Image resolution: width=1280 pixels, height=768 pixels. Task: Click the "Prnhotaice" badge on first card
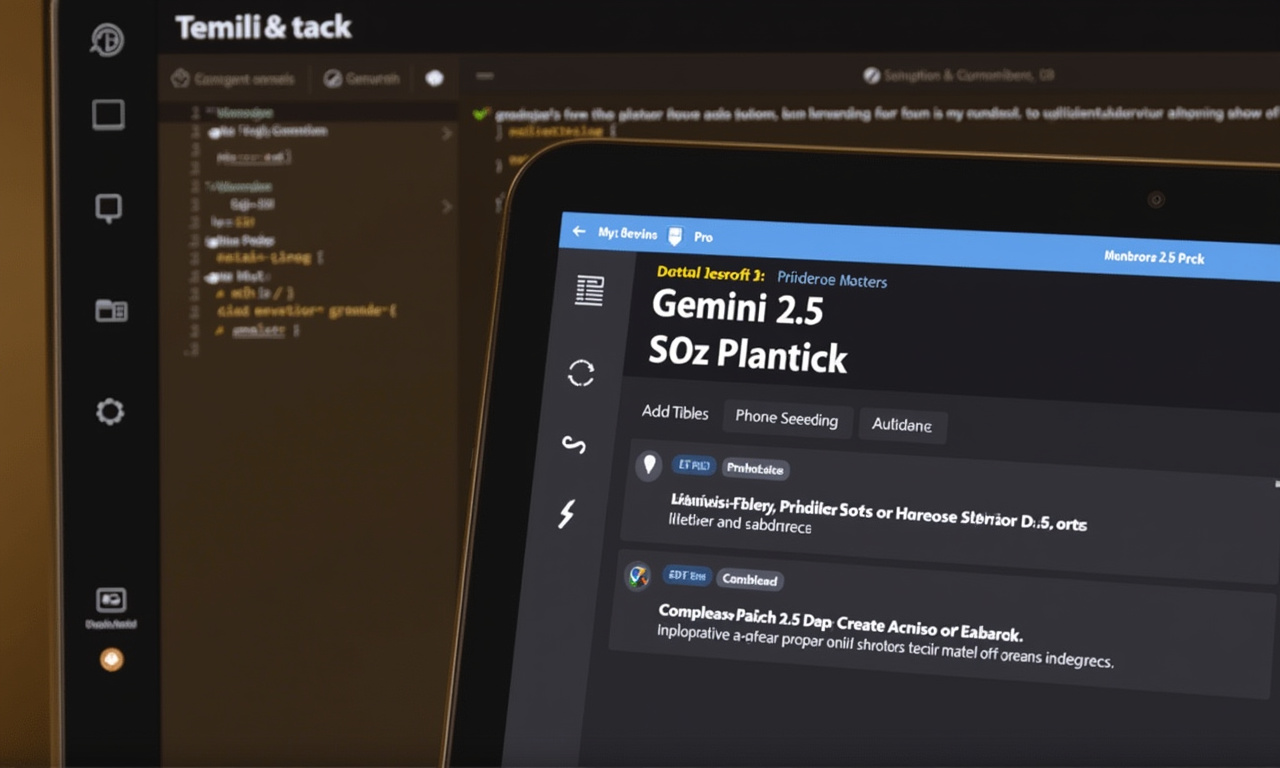[x=755, y=468]
